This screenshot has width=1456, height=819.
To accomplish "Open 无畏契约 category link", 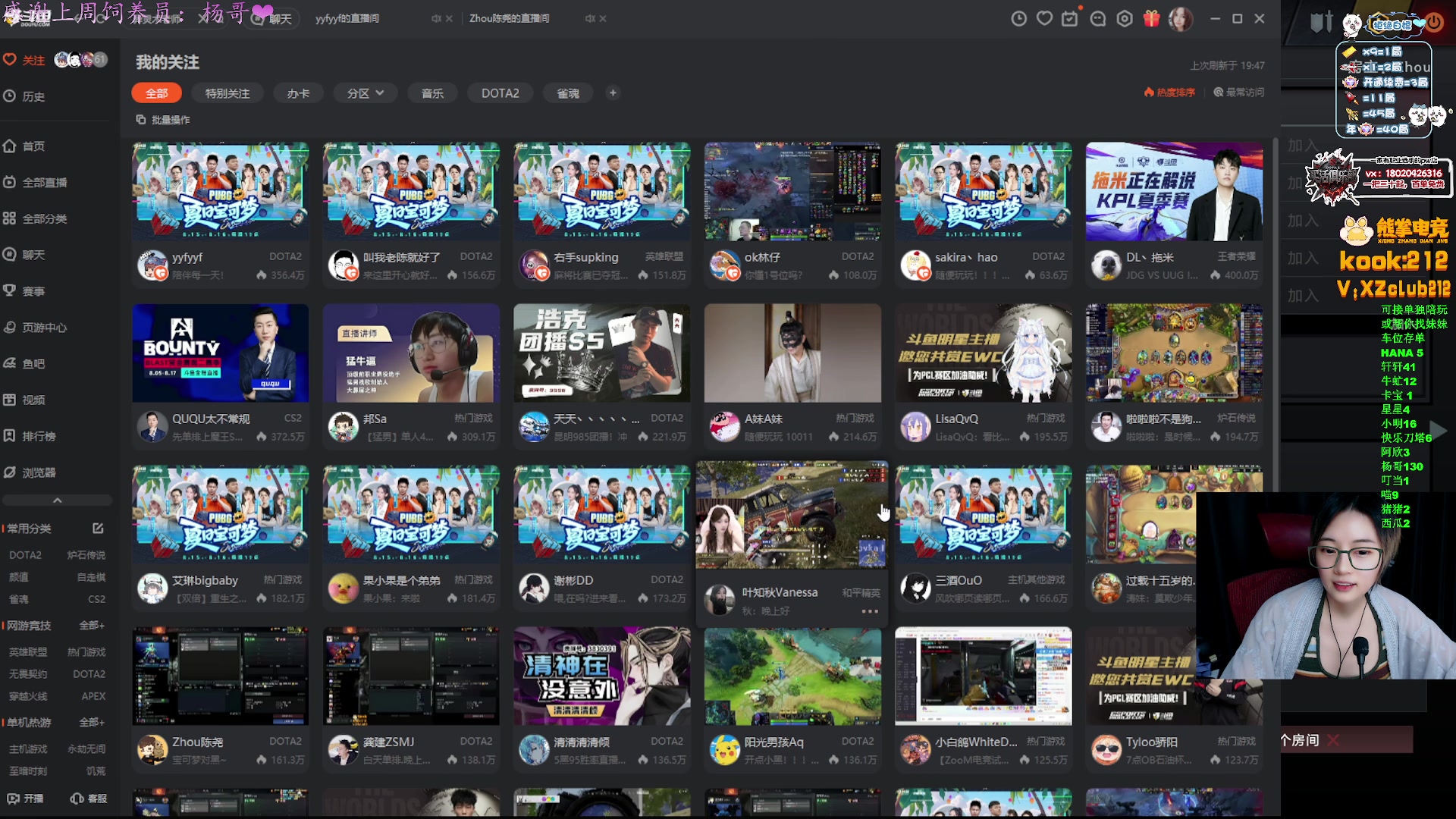I will coord(28,674).
